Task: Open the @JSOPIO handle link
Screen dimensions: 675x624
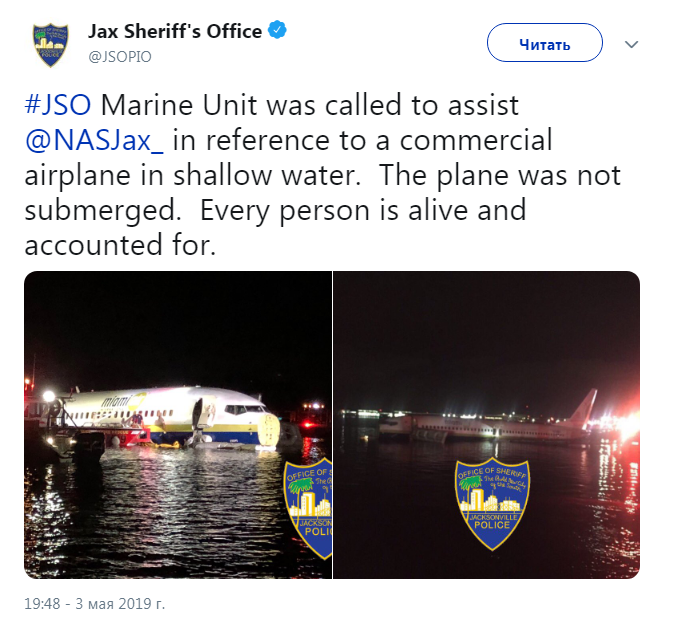Action: [x=120, y=57]
